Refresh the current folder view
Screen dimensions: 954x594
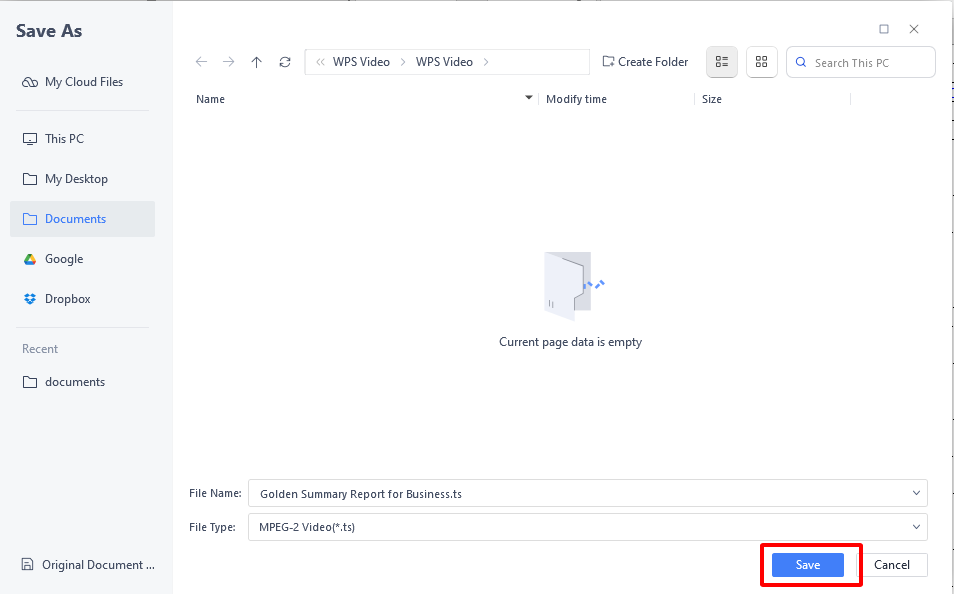pos(284,61)
